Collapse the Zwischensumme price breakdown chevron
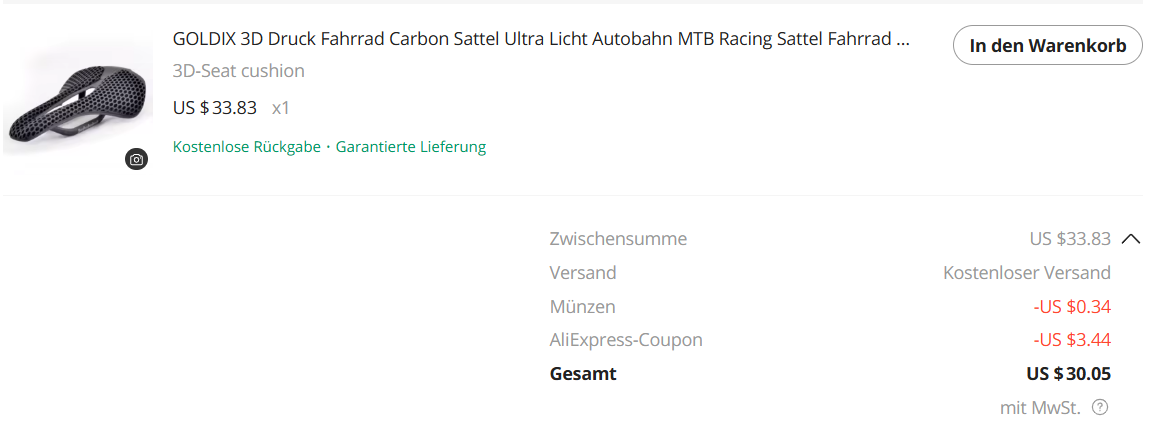 (x=1131, y=239)
